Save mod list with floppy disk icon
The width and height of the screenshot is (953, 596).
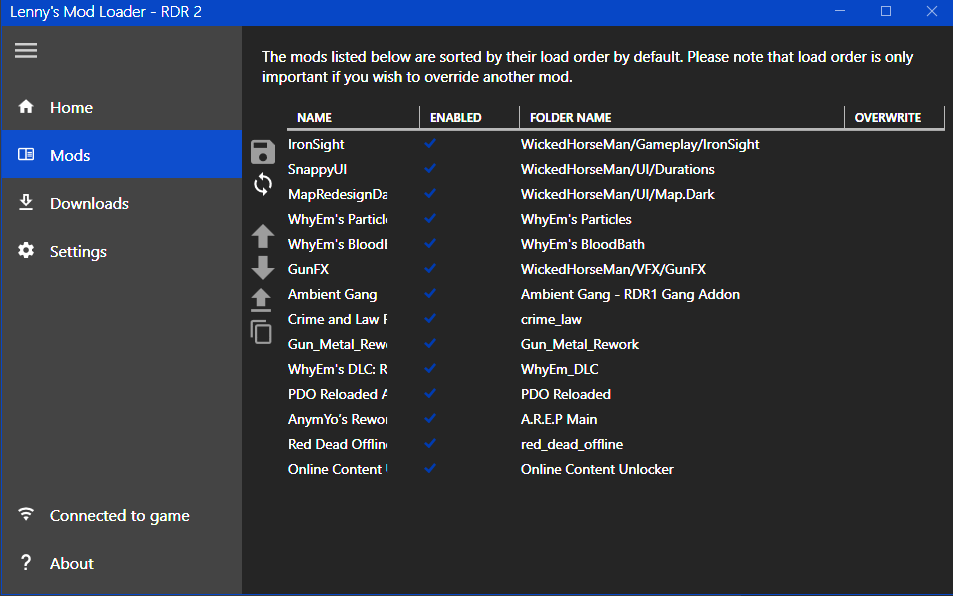tap(263, 152)
